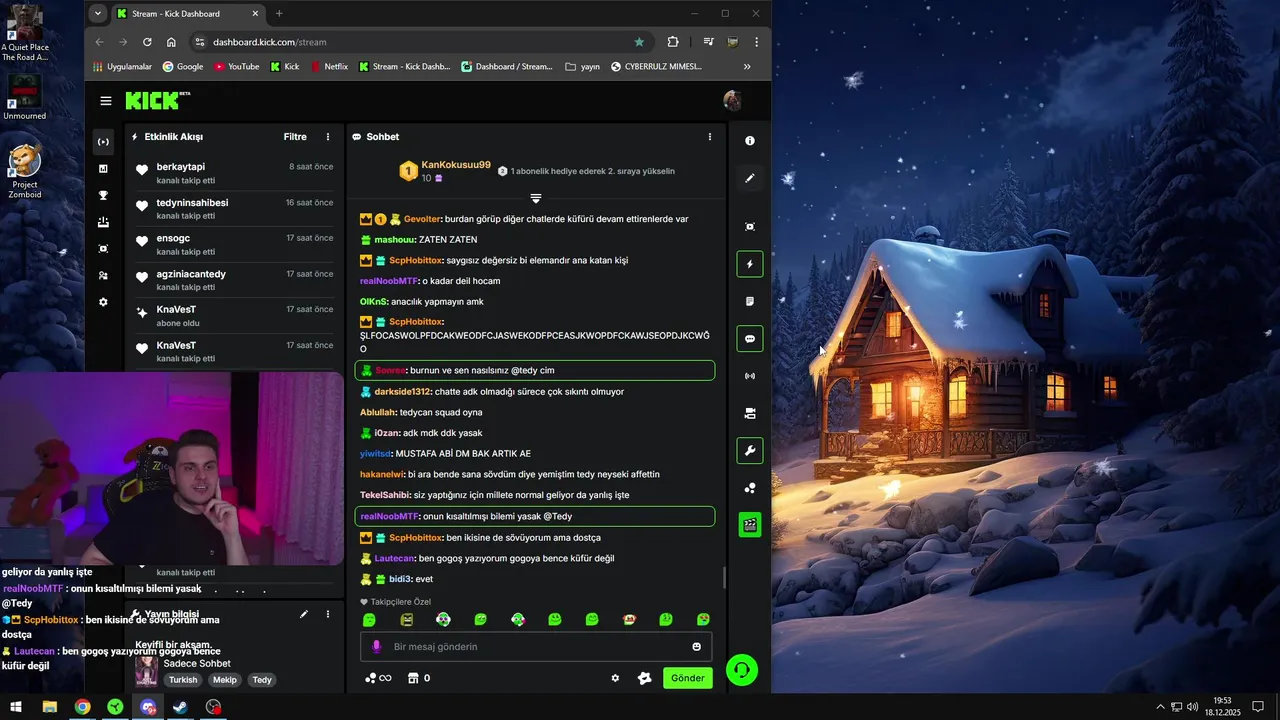Viewport: 1280px width, 720px height.
Task: Open the Chrome tab search dropdown
Action: 97,14
